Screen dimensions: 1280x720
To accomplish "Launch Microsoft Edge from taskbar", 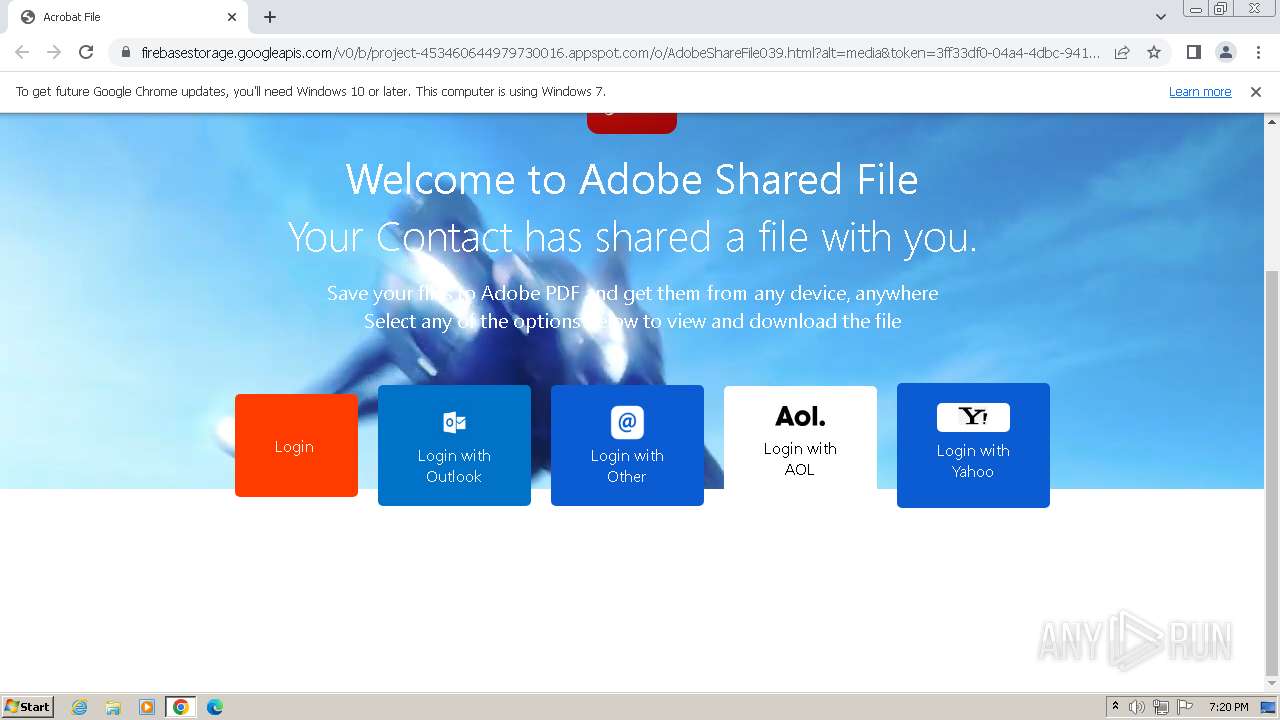I will (x=215, y=707).
